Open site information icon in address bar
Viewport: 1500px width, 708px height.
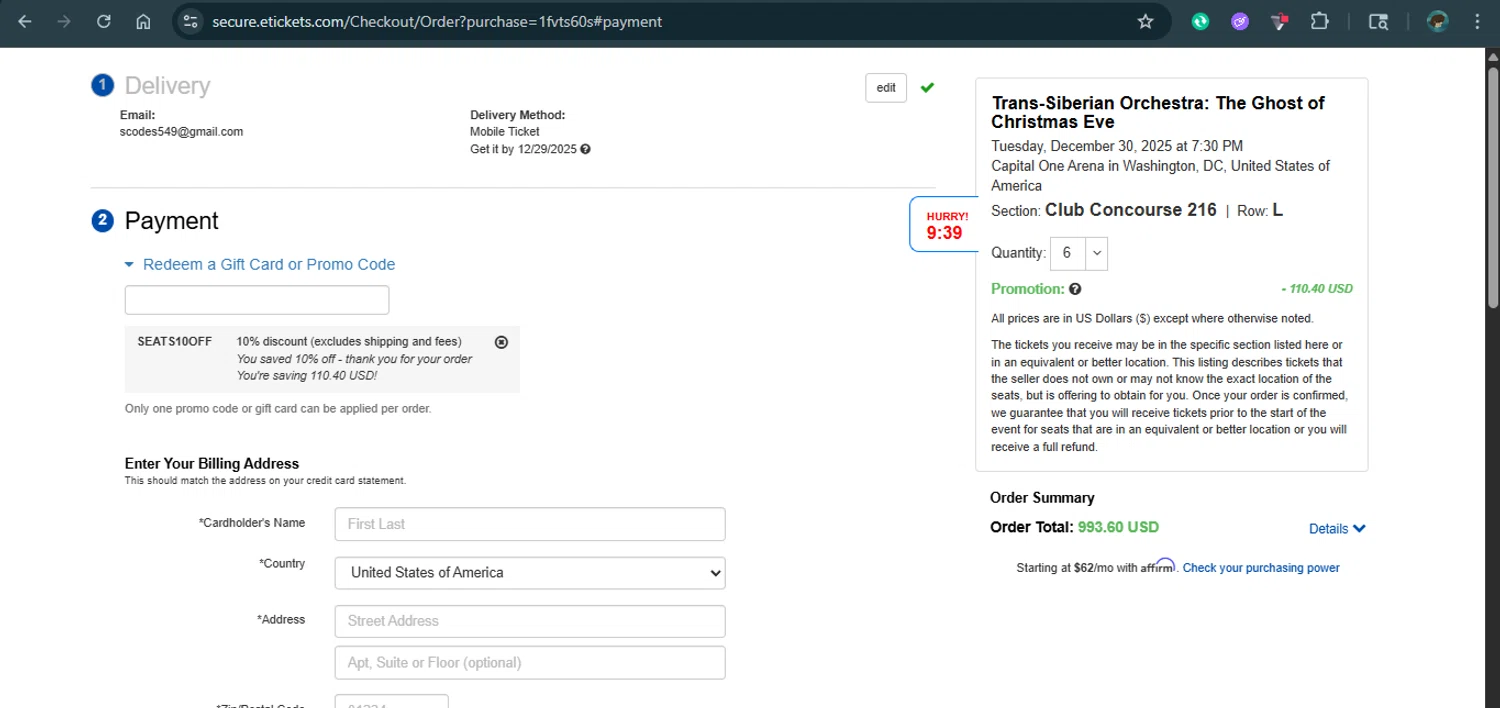click(193, 21)
